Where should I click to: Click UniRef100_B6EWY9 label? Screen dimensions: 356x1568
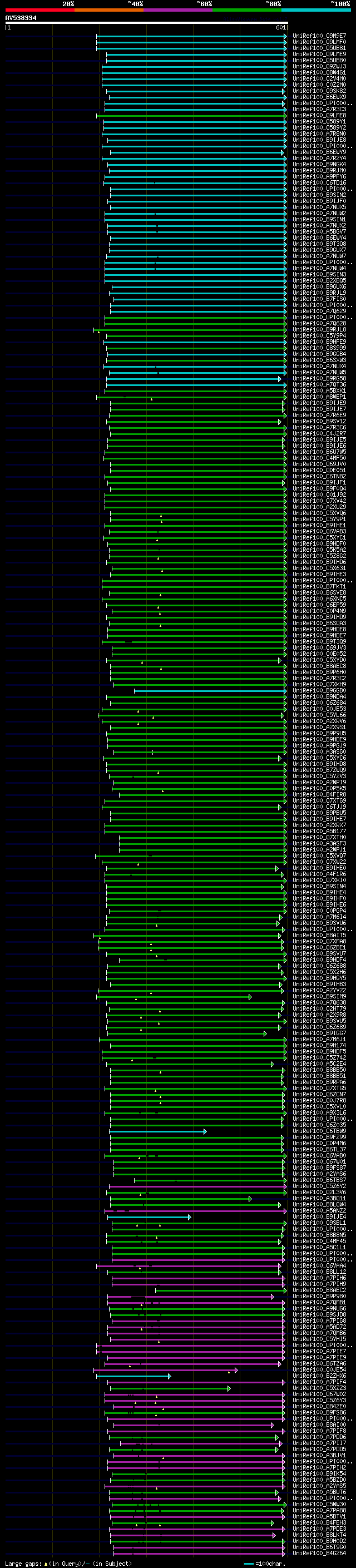point(319,152)
